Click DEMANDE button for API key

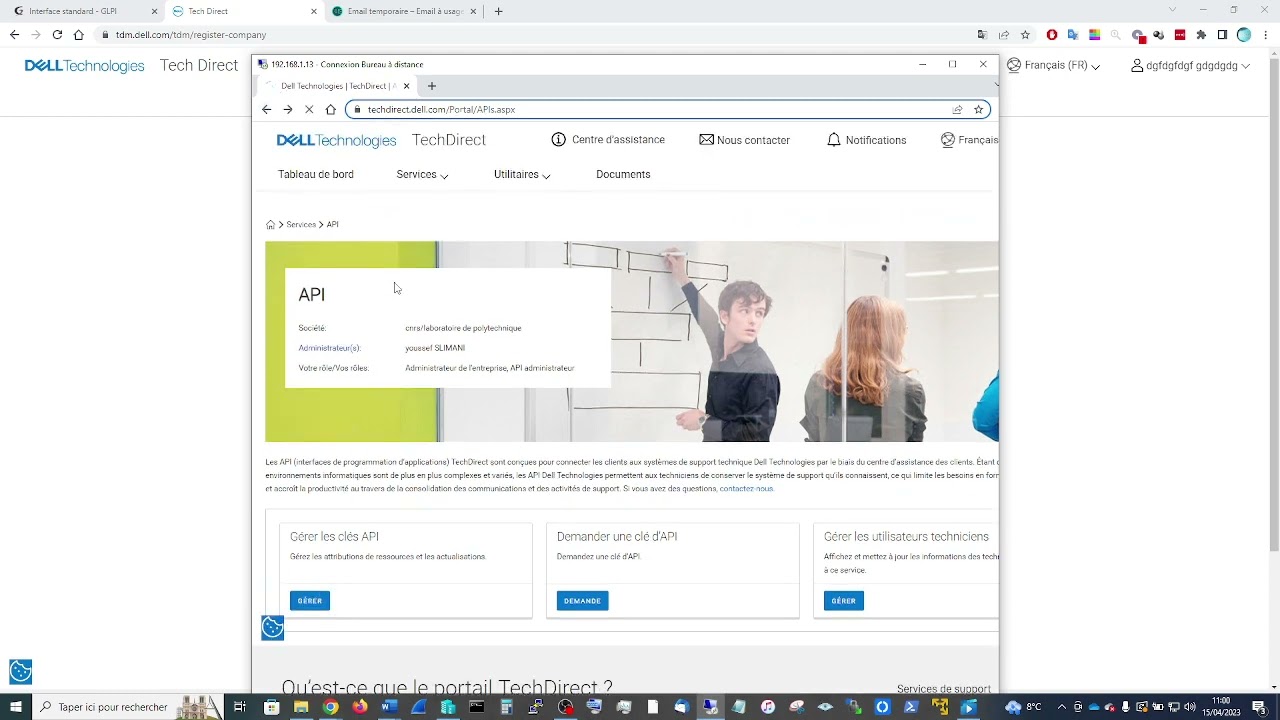[582, 601]
